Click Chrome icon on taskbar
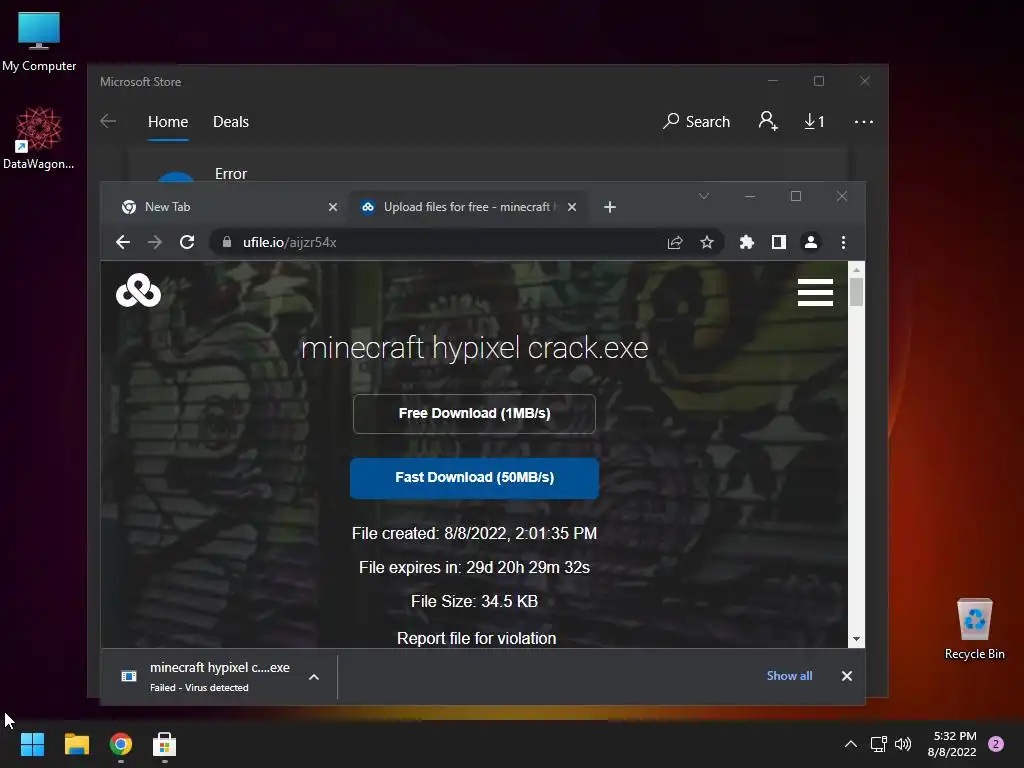The height and width of the screenshot is (768, 1024). point(121,744)
